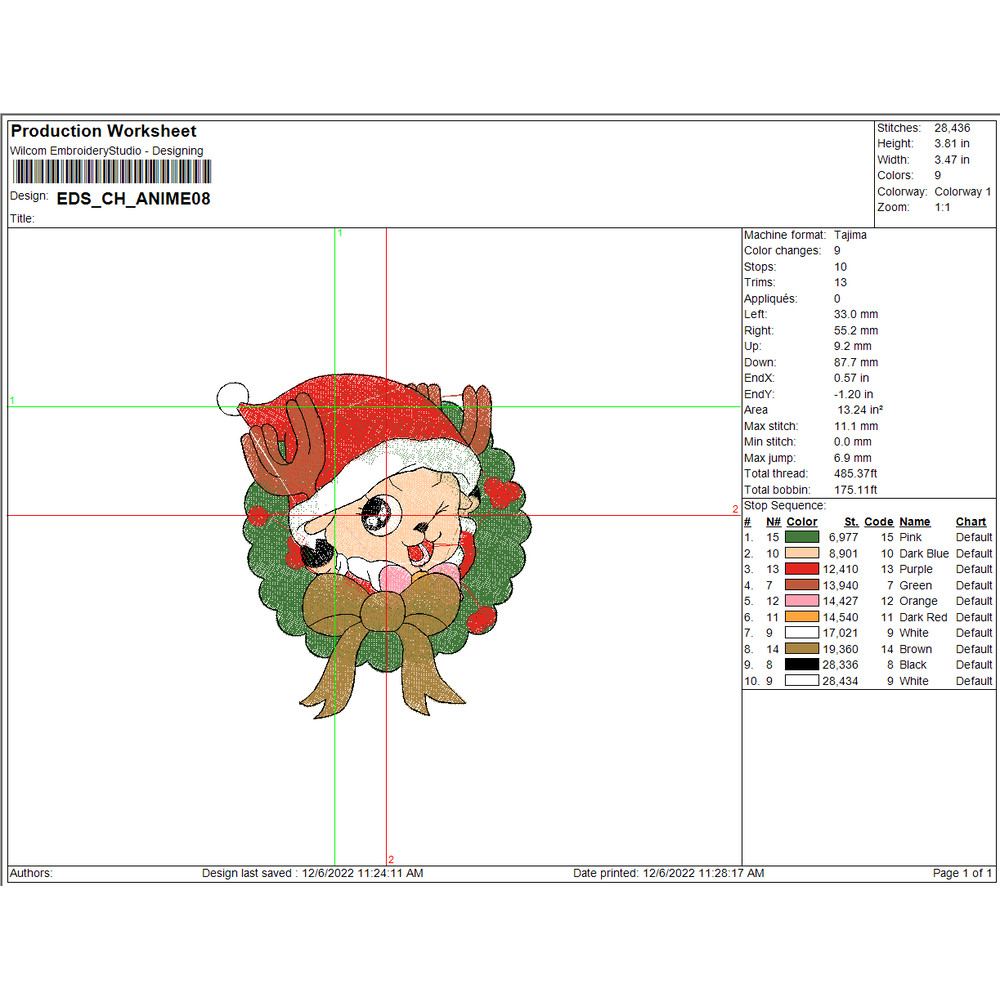The height and width of the screenshot is (1000, 1000).
Task: Click the red swatch in stop row 3
Action: pos(802,569)
